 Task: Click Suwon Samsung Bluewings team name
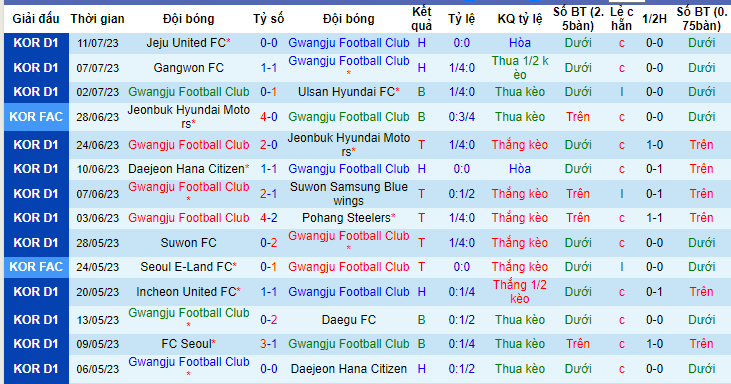pyautogui.click(x=349, y=194)
